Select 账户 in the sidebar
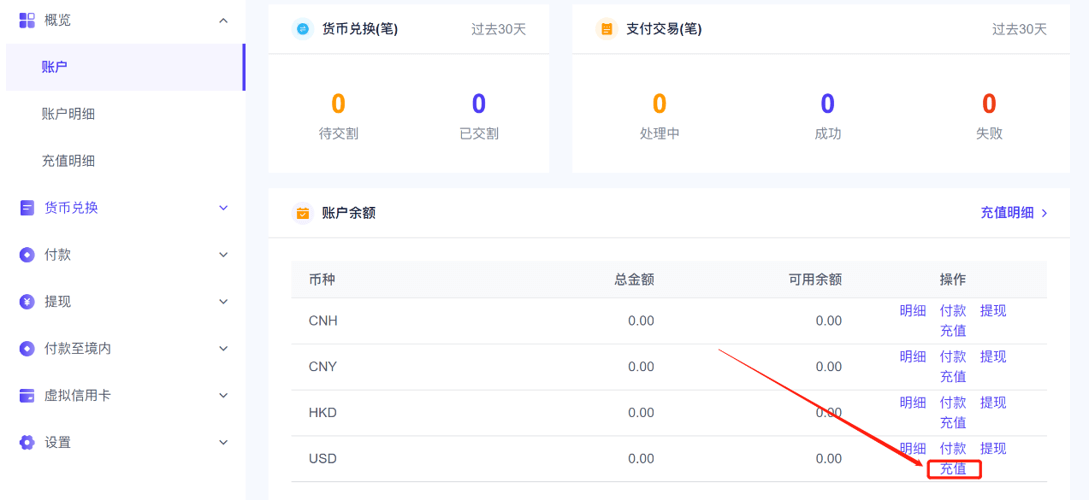 [x=125, y=67]
